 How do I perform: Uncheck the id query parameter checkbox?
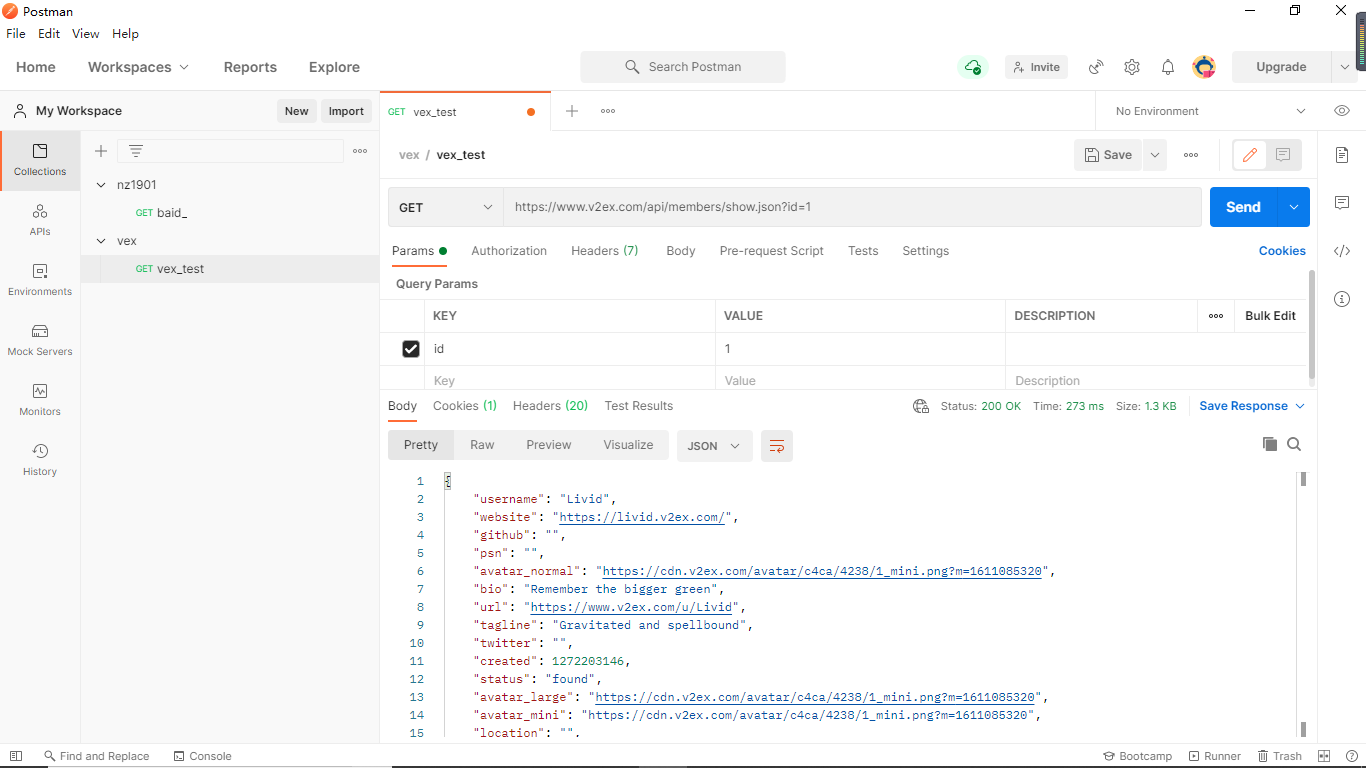(410, 349)
